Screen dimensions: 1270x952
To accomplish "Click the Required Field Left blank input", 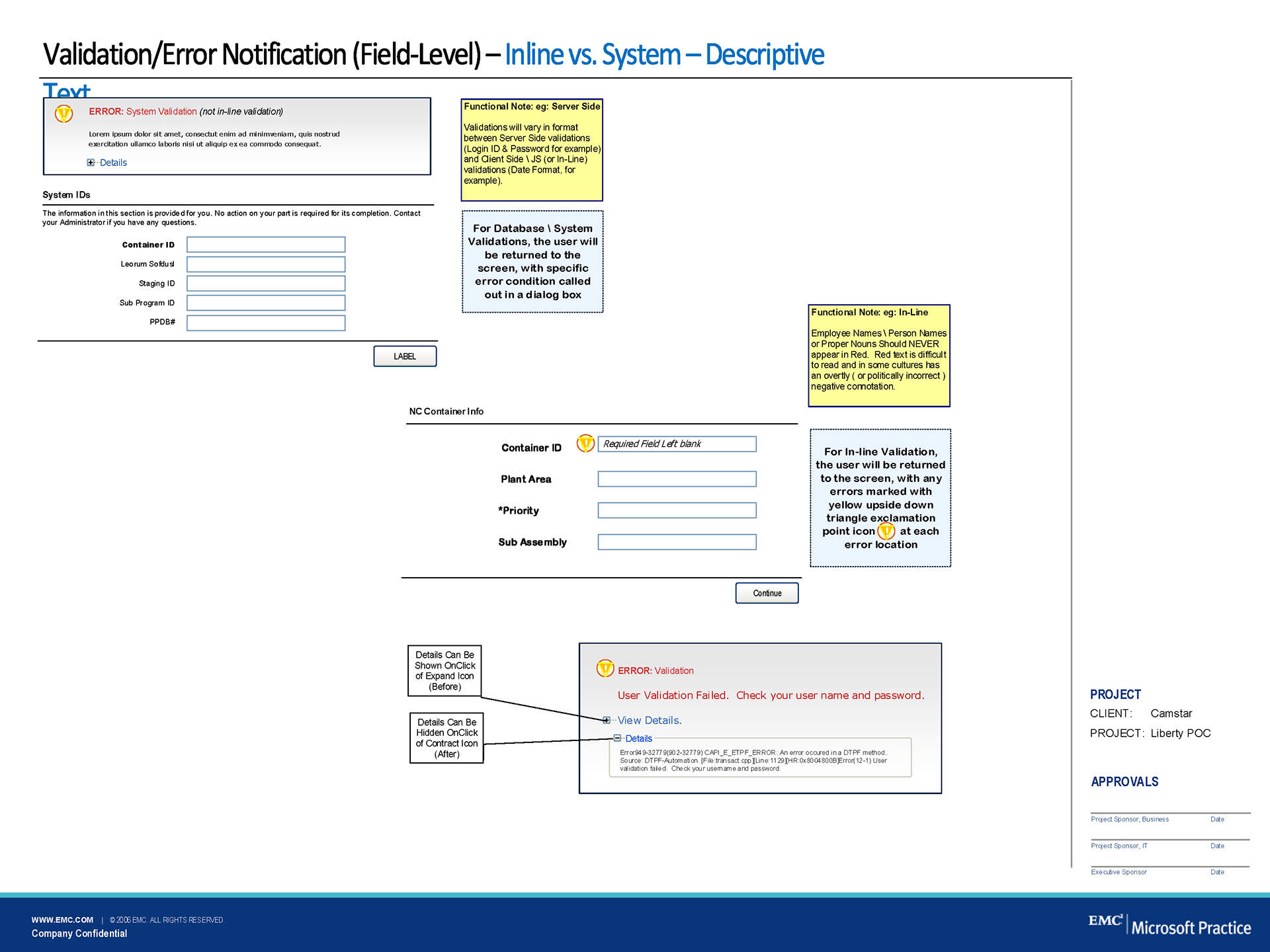I will 677,444.
